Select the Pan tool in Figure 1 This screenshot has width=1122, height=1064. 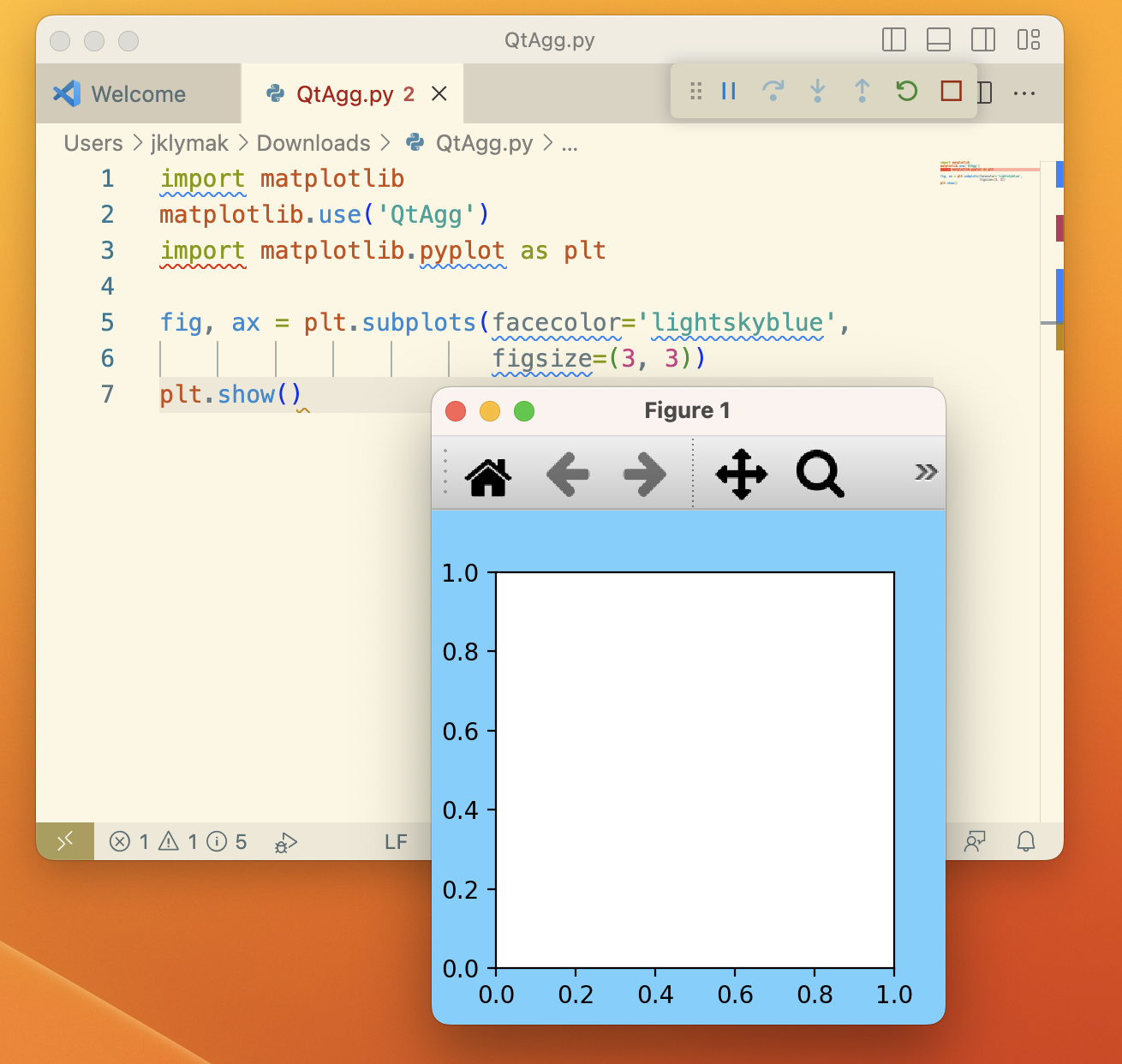(x=741, y=475)
